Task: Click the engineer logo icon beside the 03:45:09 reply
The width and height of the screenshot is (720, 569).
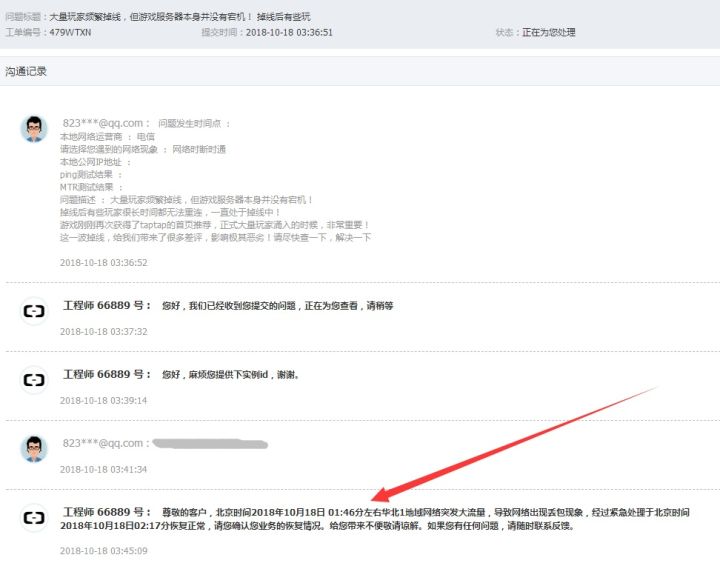Action: coord(34,518)
